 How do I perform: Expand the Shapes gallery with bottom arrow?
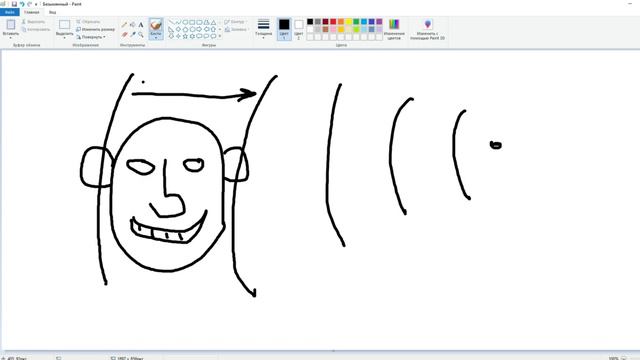pos(220,36)
